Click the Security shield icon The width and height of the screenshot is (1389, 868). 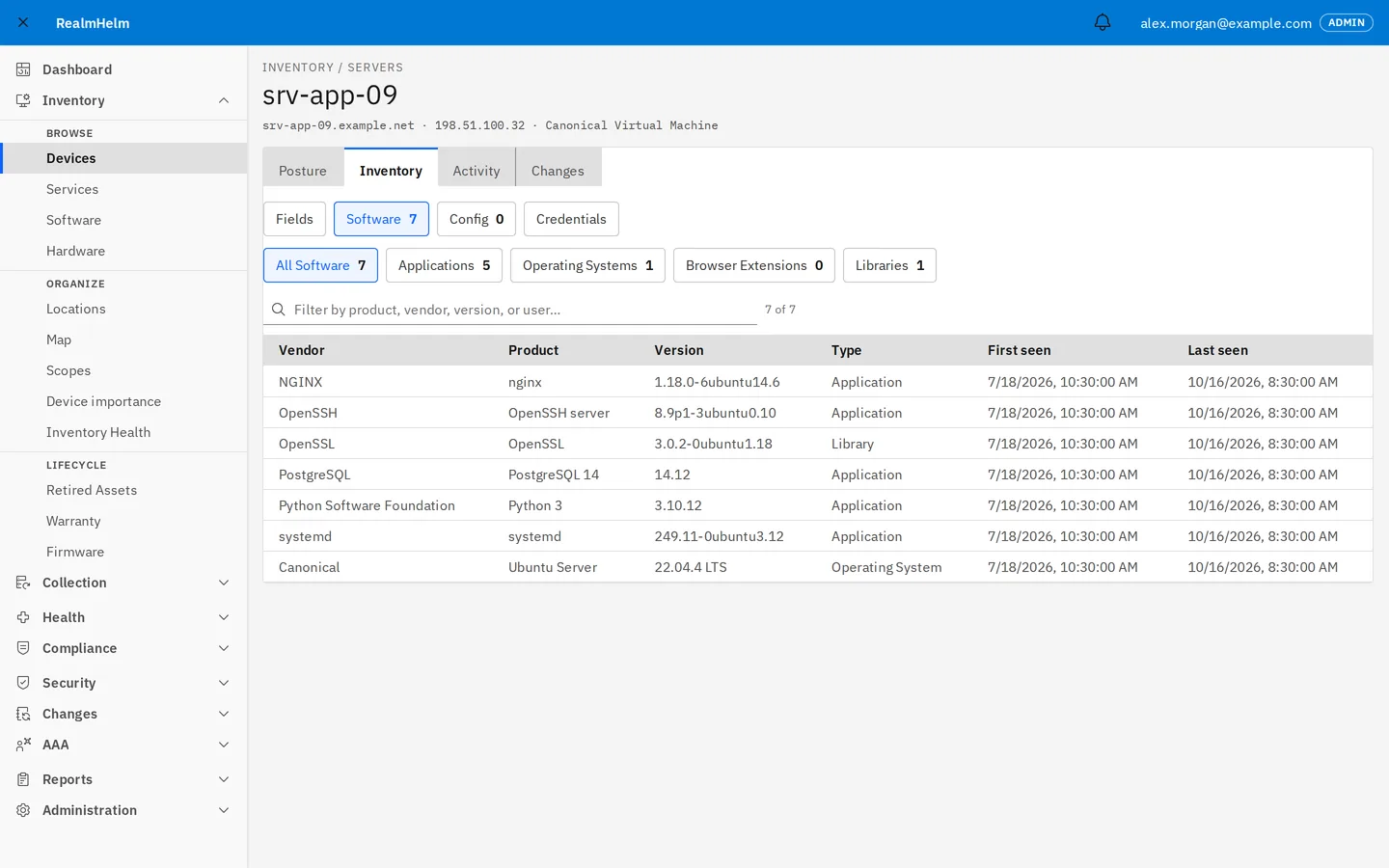pos(23,683)
